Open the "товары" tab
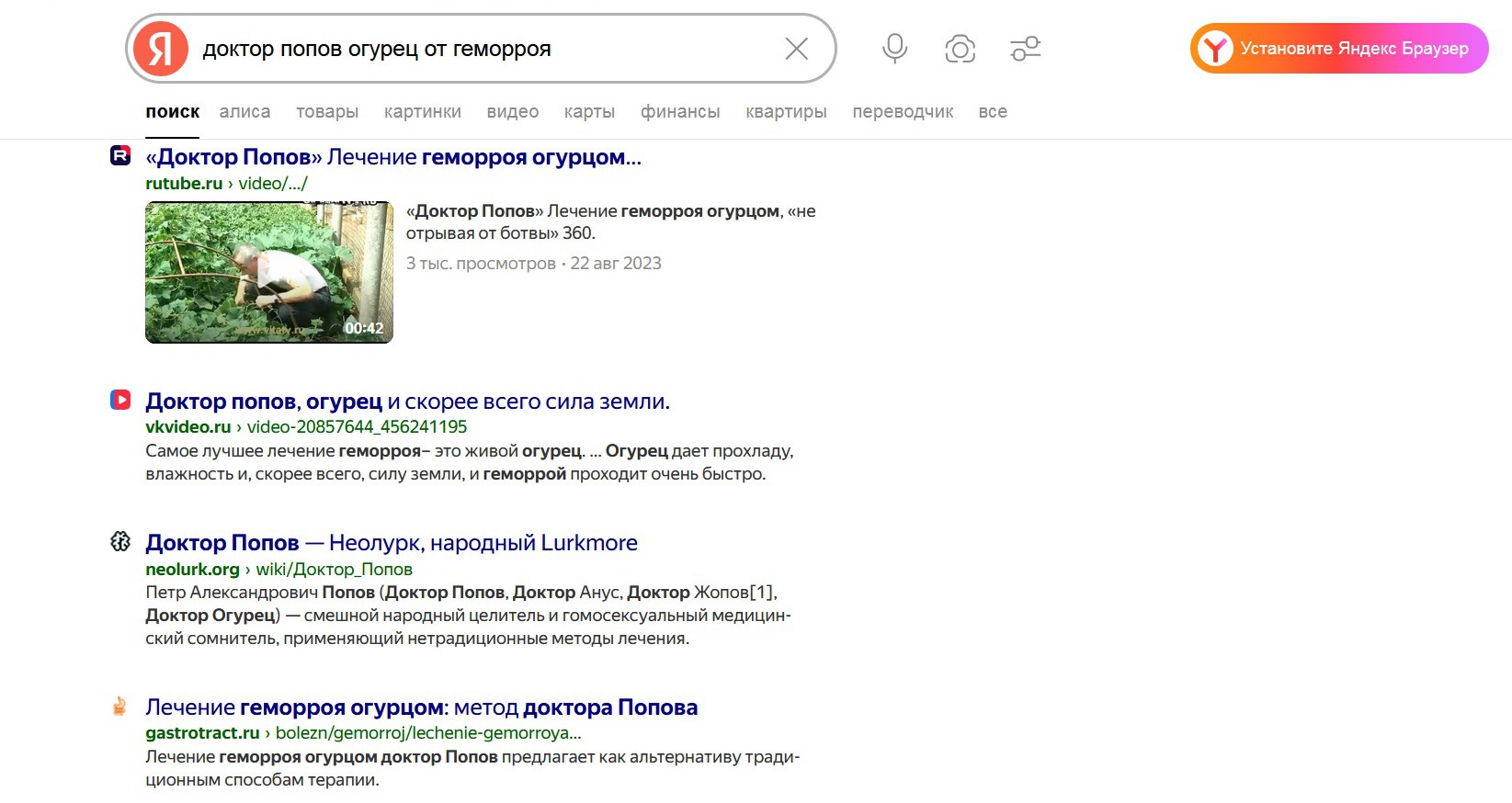This screenshot has width=1512, height=803. (327, 112)
